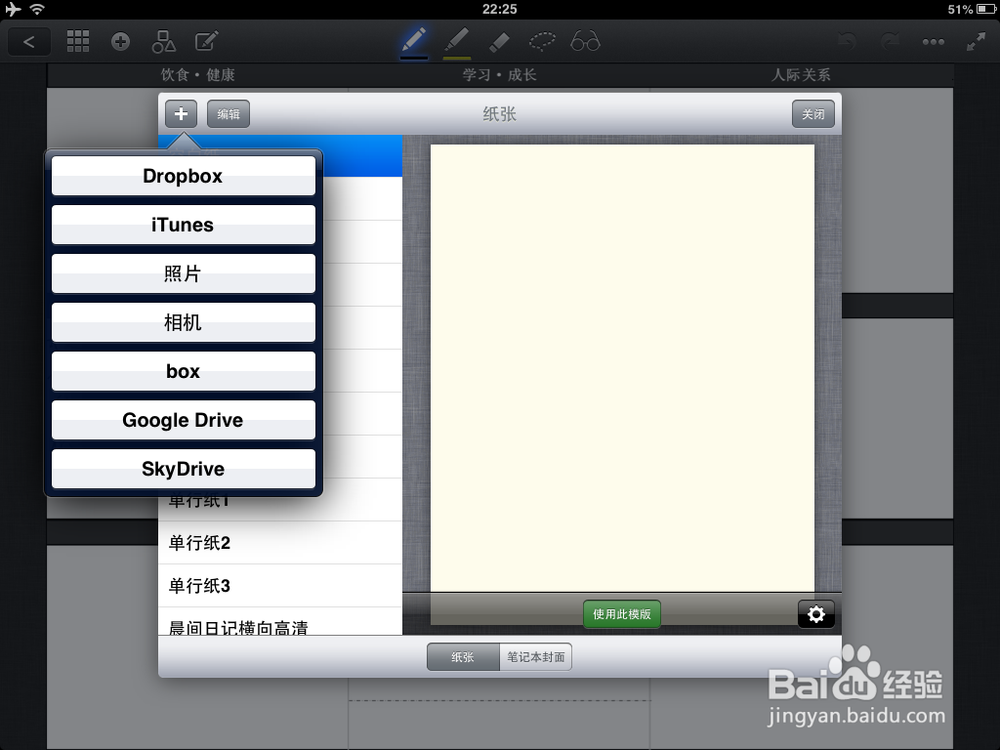Select 单行纸3 template row
Screen dimensions: 1000x750
click(x=280, y=585)
